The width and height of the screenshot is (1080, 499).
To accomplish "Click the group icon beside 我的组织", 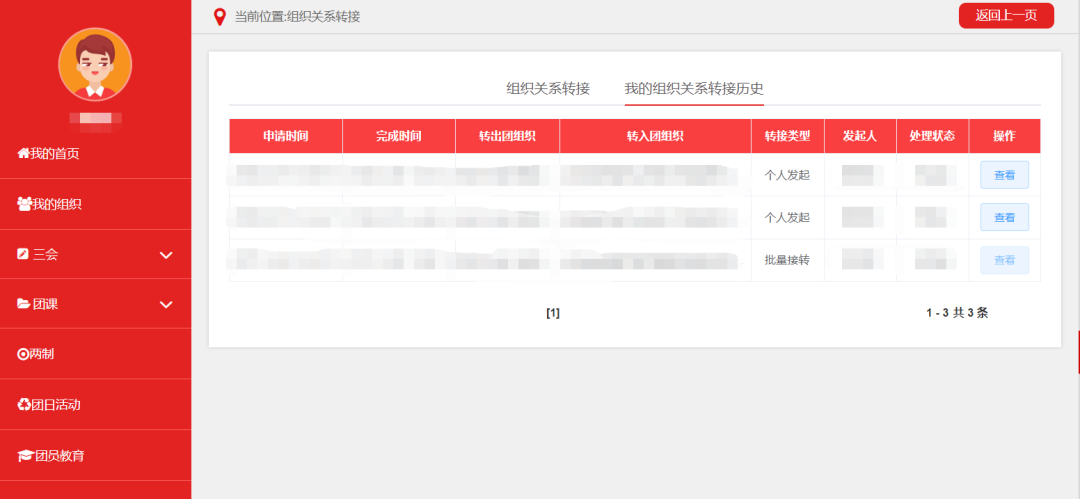I will pyautogui.click(x=24, y=204).
